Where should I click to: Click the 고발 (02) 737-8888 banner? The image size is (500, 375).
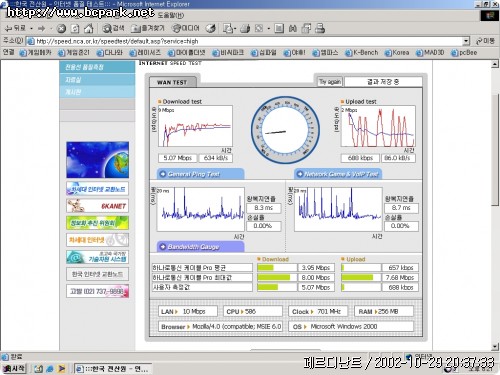97,291
